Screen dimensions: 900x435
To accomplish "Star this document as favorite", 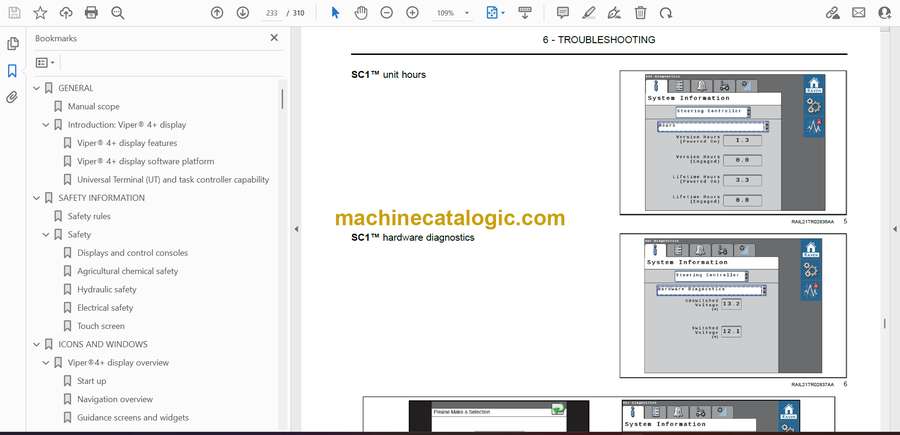I will (40, 13).
